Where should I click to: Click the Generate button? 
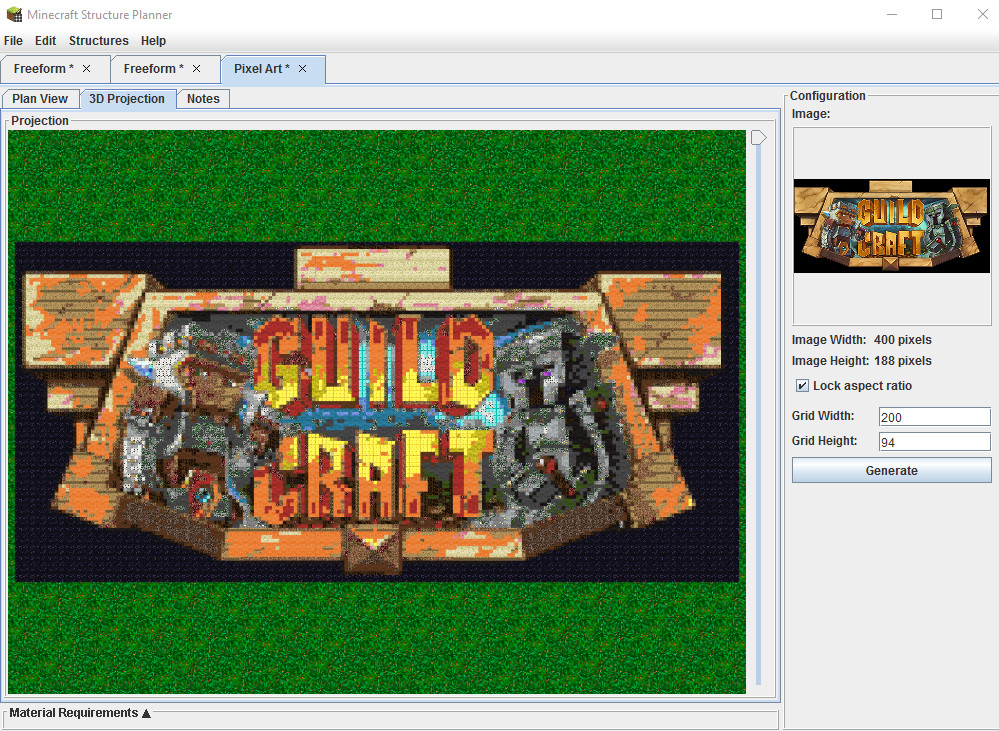coord(891,470)
